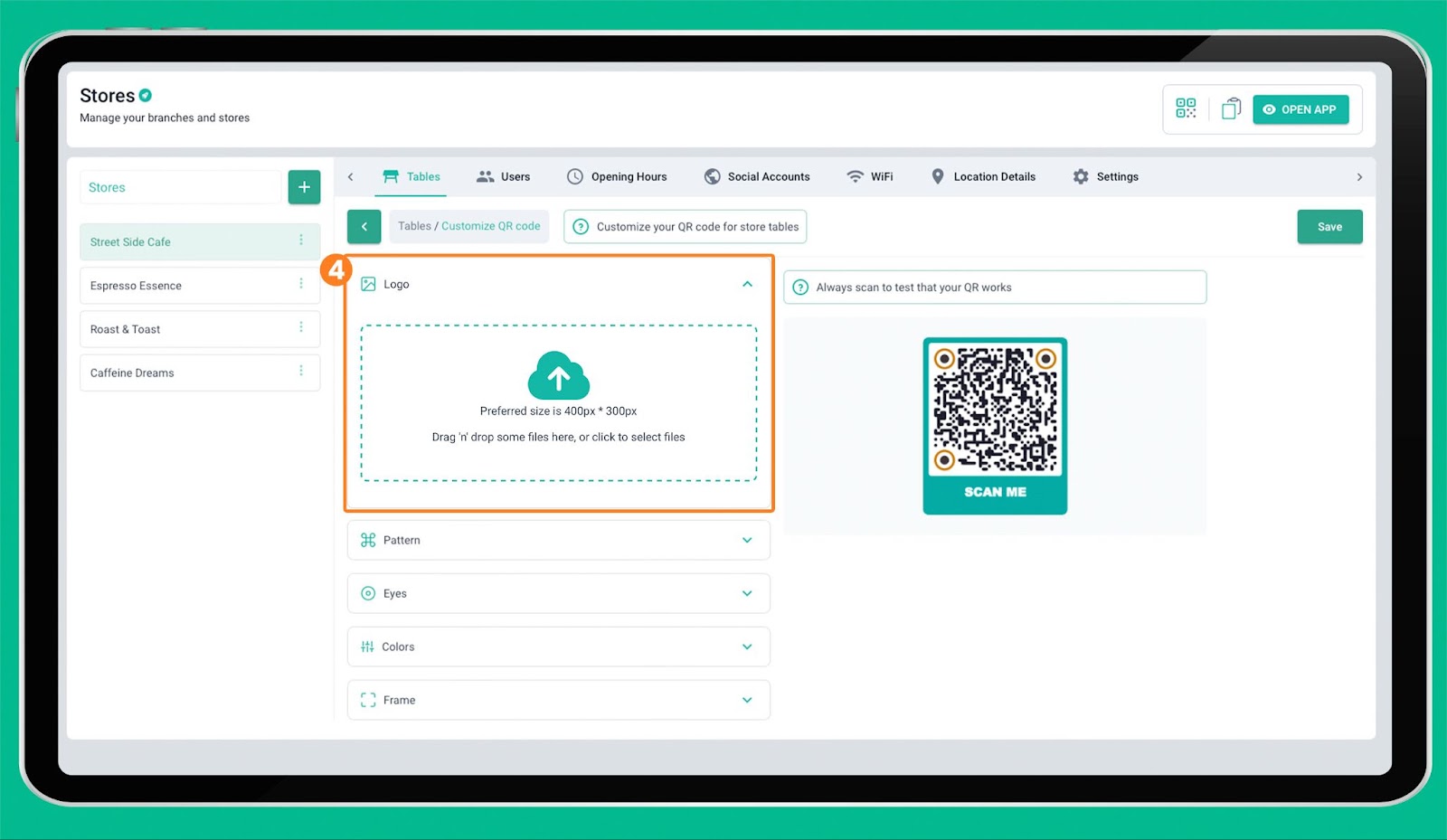The height and width of the screenshot is (840, 1447).
Task: Click the Stores search field
Action: (x=181, y=187)
